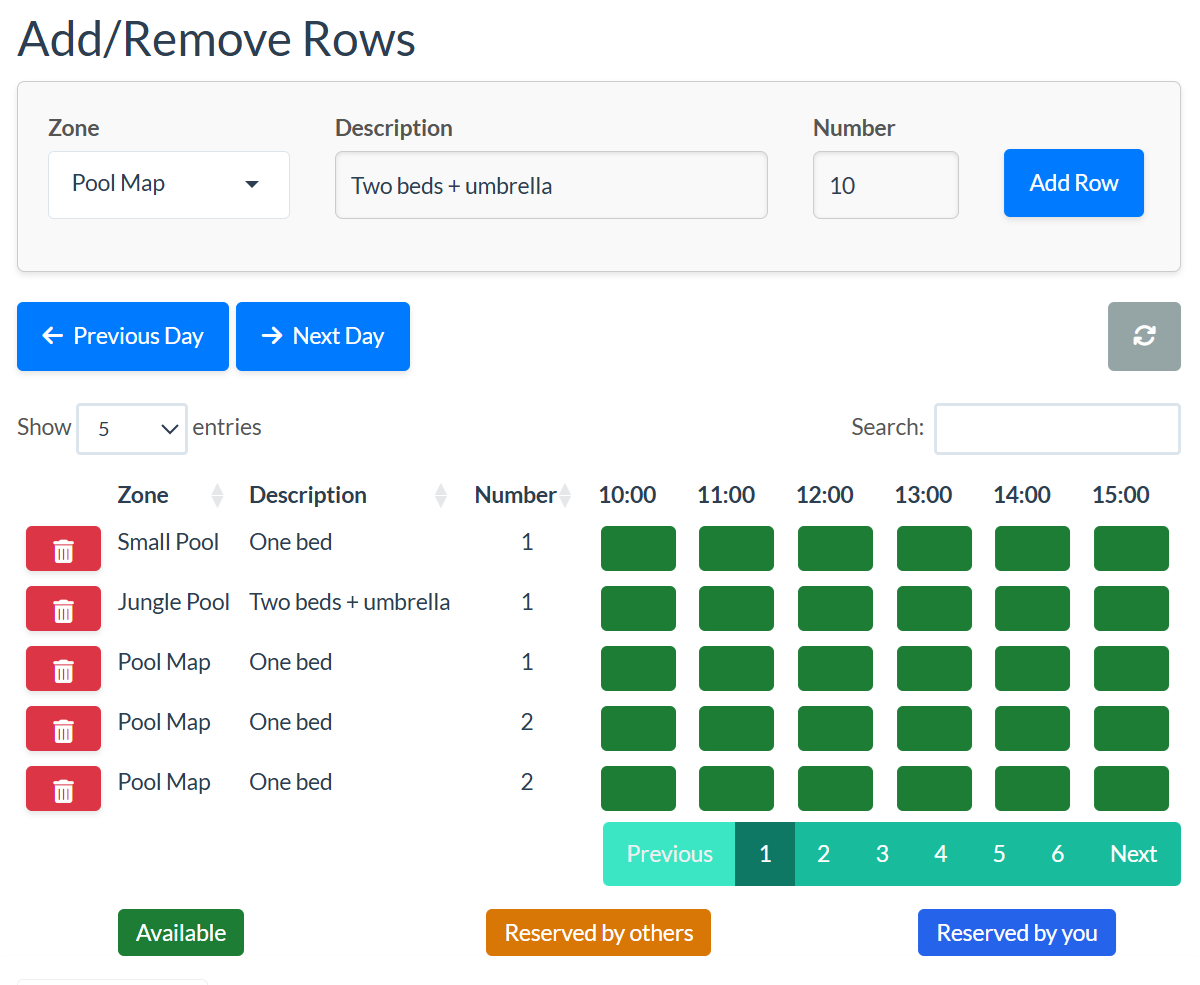Open the Zone dropdown showing Pool Map
This screenshot has width=1200, height=985.
tap(168, 184)
